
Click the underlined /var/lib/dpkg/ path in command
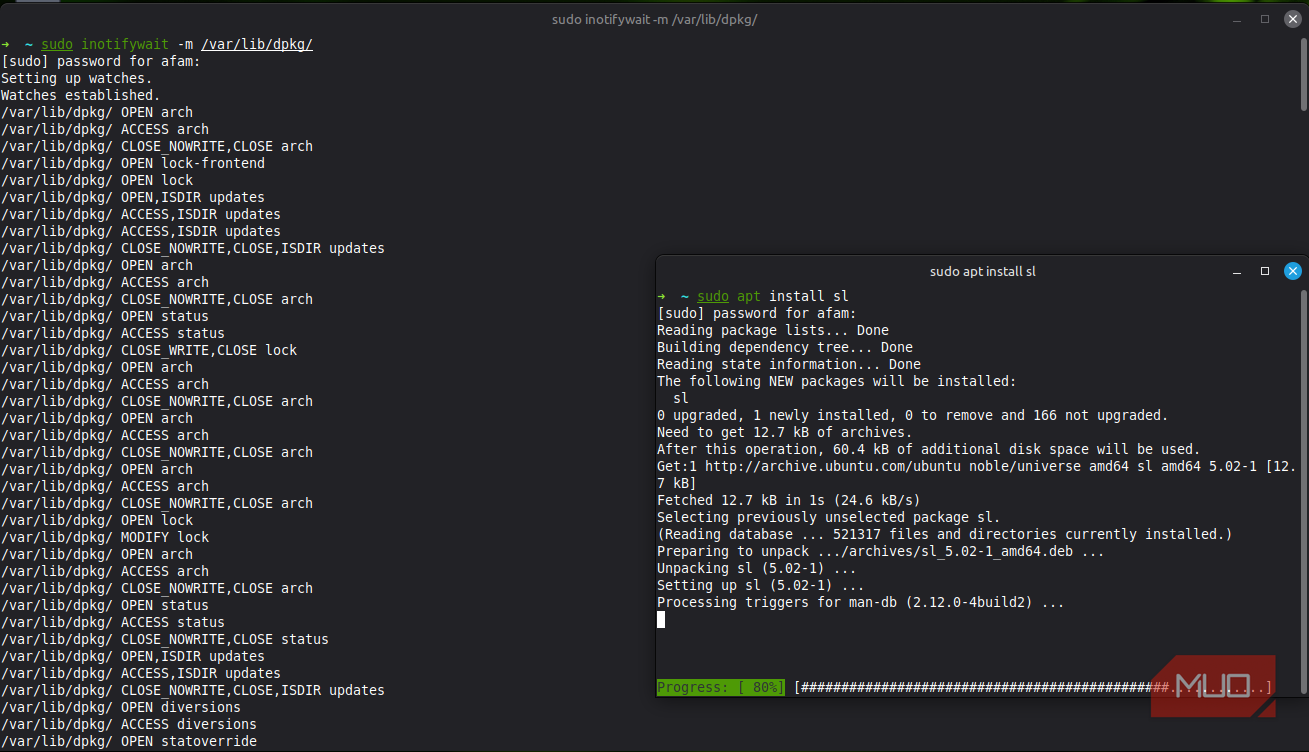point(257,45)
